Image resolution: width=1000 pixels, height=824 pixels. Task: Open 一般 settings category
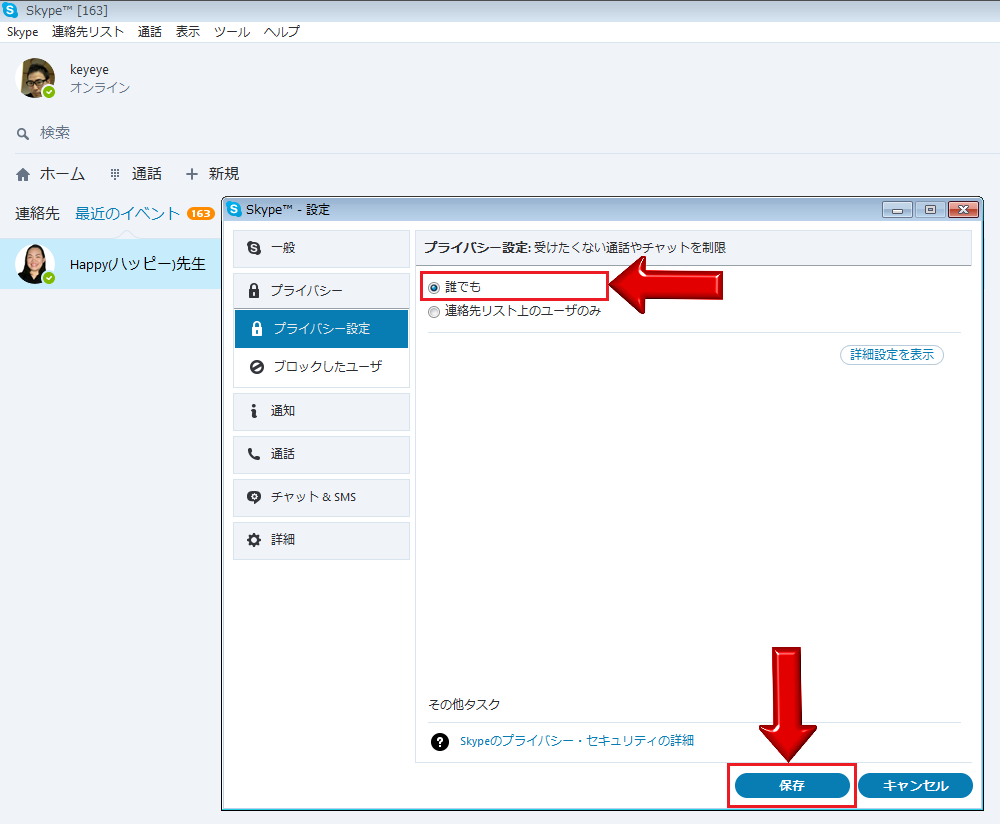[x=321, y=248]
